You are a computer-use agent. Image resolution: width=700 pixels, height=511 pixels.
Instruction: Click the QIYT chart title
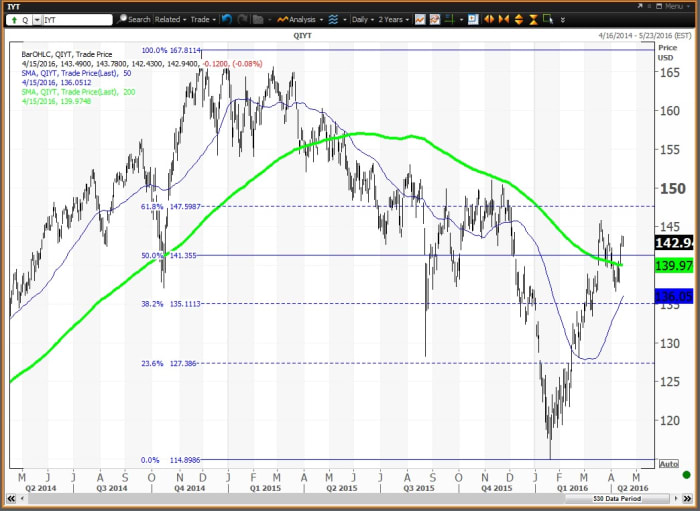tap(303, 36)
